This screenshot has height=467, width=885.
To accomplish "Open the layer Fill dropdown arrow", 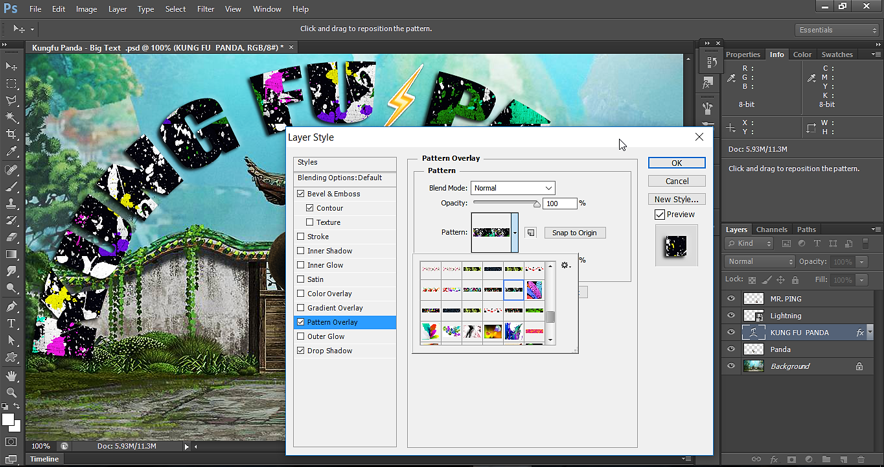I will (862, 280).
